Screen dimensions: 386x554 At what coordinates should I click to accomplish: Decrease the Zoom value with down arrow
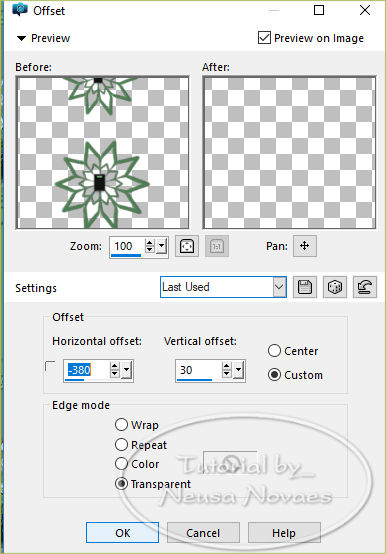(x=150, y=249)
